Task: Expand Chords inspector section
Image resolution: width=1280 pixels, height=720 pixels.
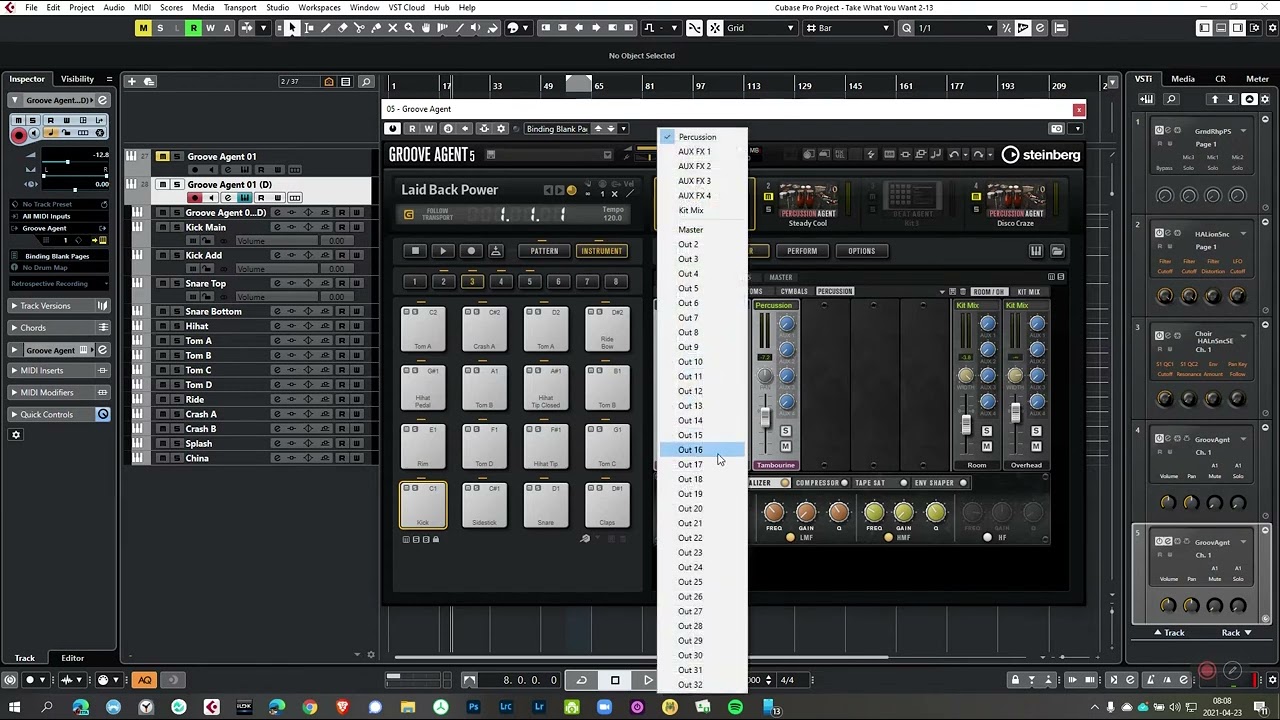Action: (60, 328)
